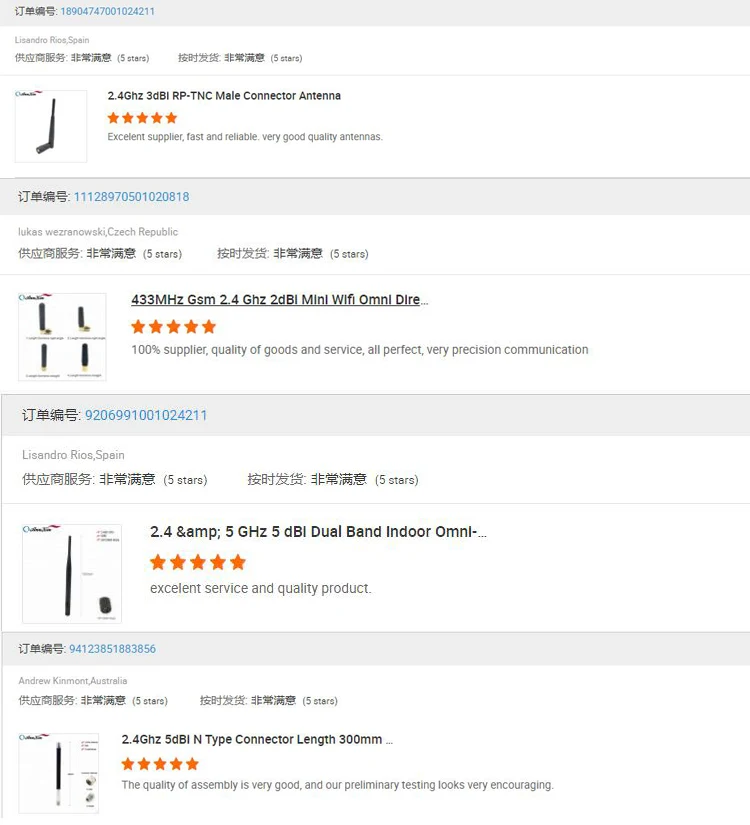The image size is (750, 825).
Task: Click the star rating under RP-TNC antenna
Action: pyautogui.click(x=142, y=118)
